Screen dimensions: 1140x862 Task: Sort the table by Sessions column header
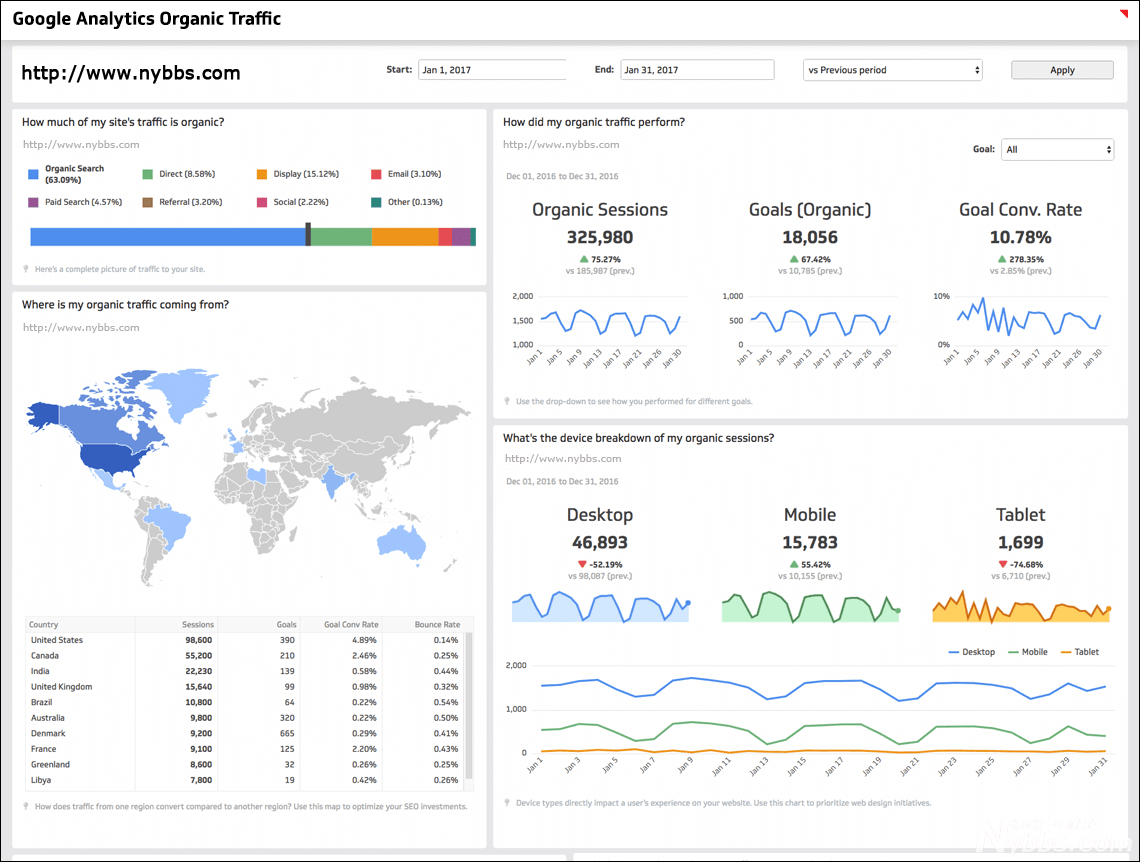(197, 625)
